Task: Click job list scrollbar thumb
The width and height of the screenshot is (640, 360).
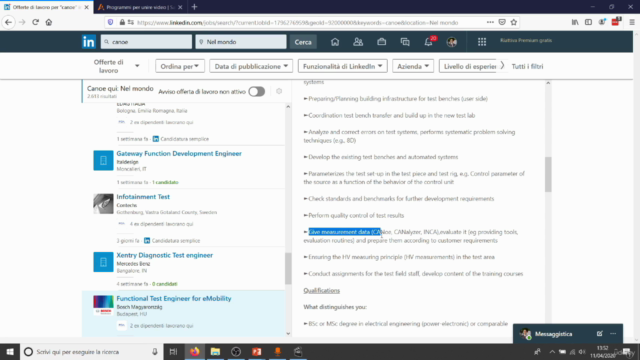Action: 288,268
